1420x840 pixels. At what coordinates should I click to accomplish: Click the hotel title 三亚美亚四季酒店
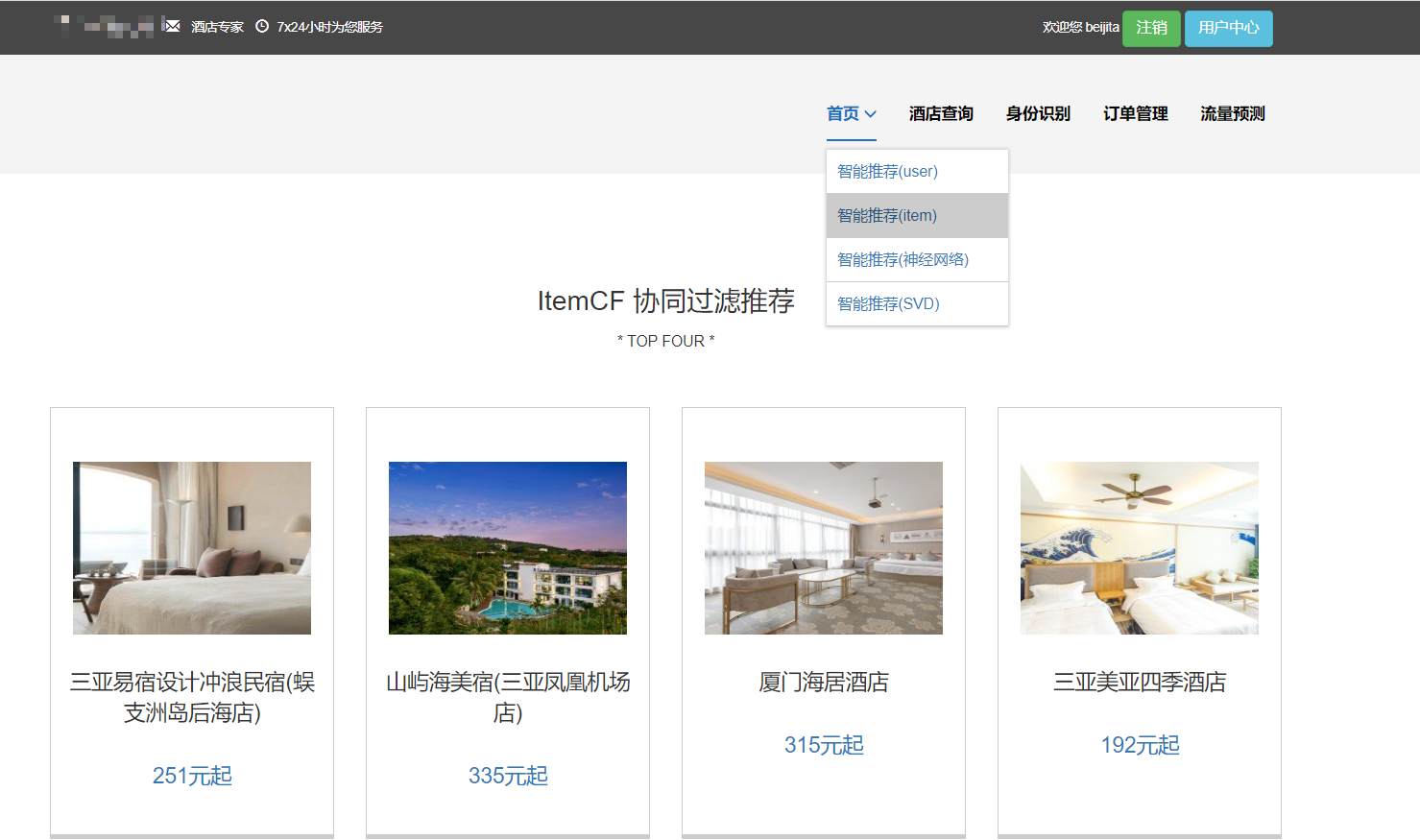[x=1140, y=682]
